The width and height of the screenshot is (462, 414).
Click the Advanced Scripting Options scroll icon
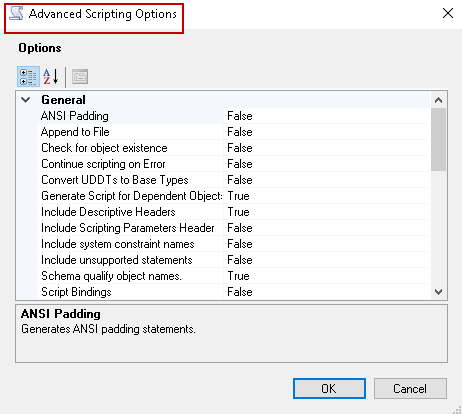[16, 14]
